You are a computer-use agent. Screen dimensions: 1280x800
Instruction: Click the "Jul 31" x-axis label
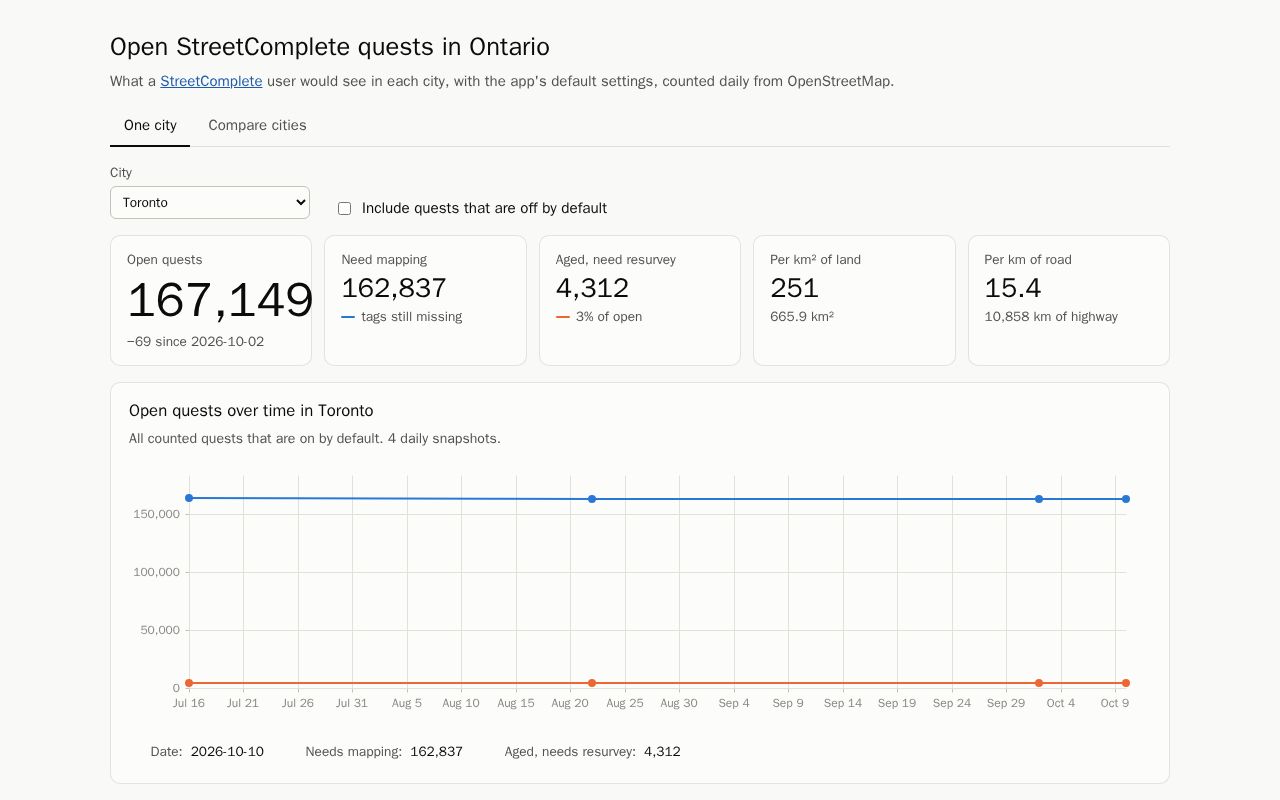click(x=352, y=703)
